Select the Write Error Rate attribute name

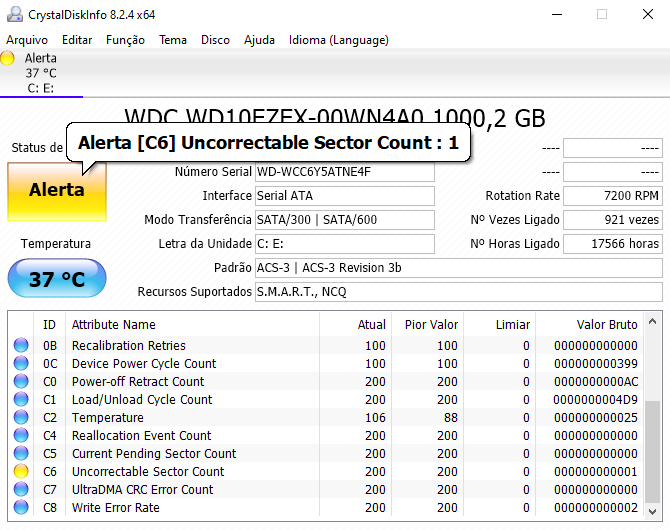pyautogui.click(x=116, y=507)
